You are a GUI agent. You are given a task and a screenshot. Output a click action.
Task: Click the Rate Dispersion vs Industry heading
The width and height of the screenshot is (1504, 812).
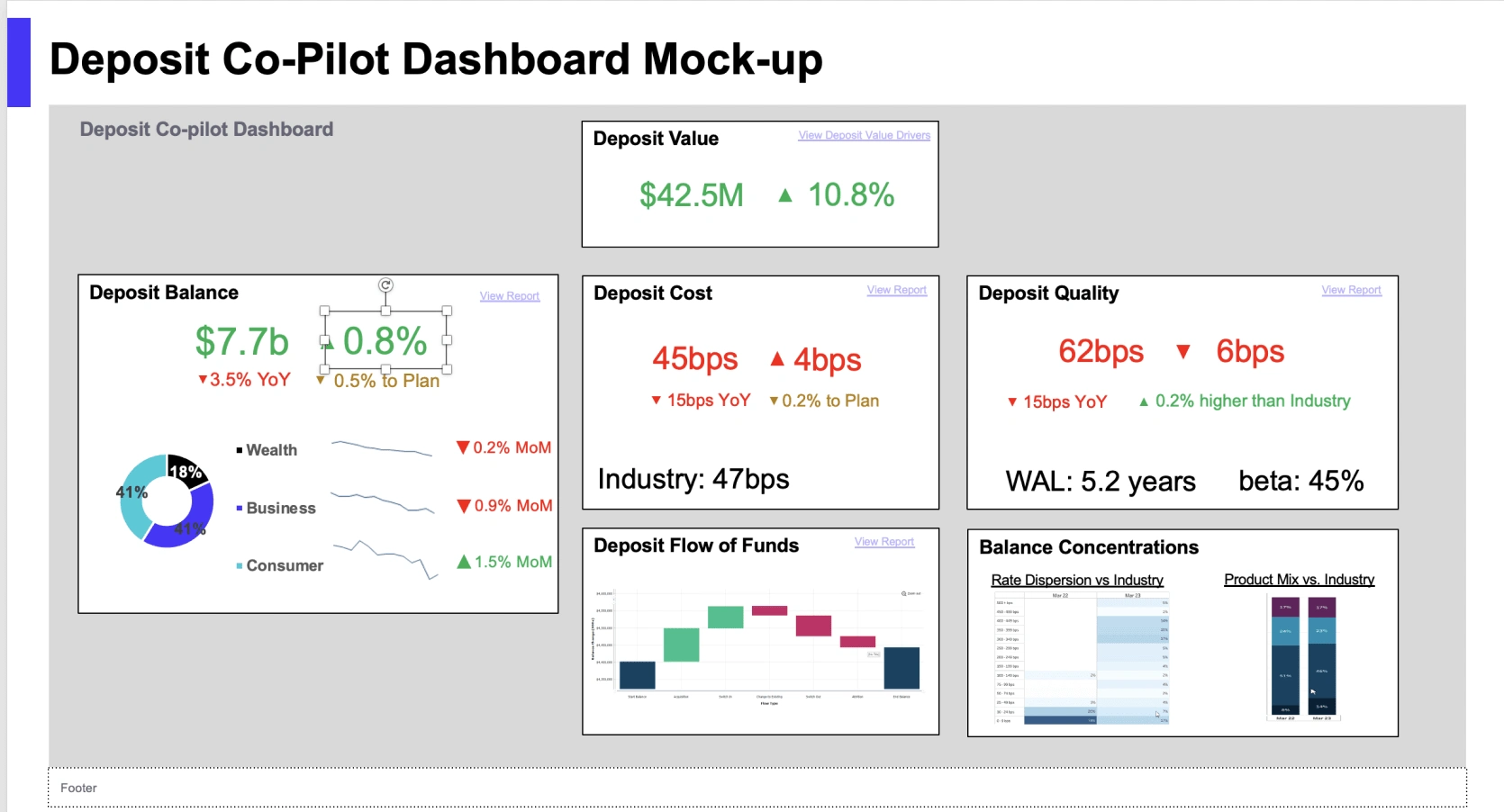(1077, 581)
